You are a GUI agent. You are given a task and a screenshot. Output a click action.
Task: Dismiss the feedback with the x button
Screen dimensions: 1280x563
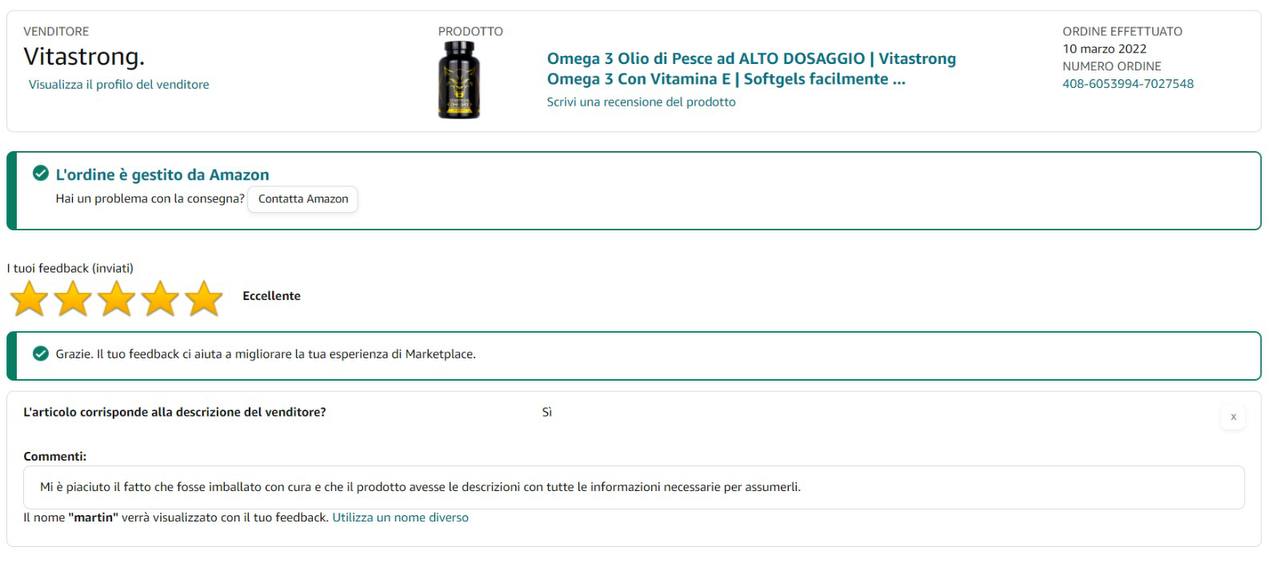coord(1233,416)
